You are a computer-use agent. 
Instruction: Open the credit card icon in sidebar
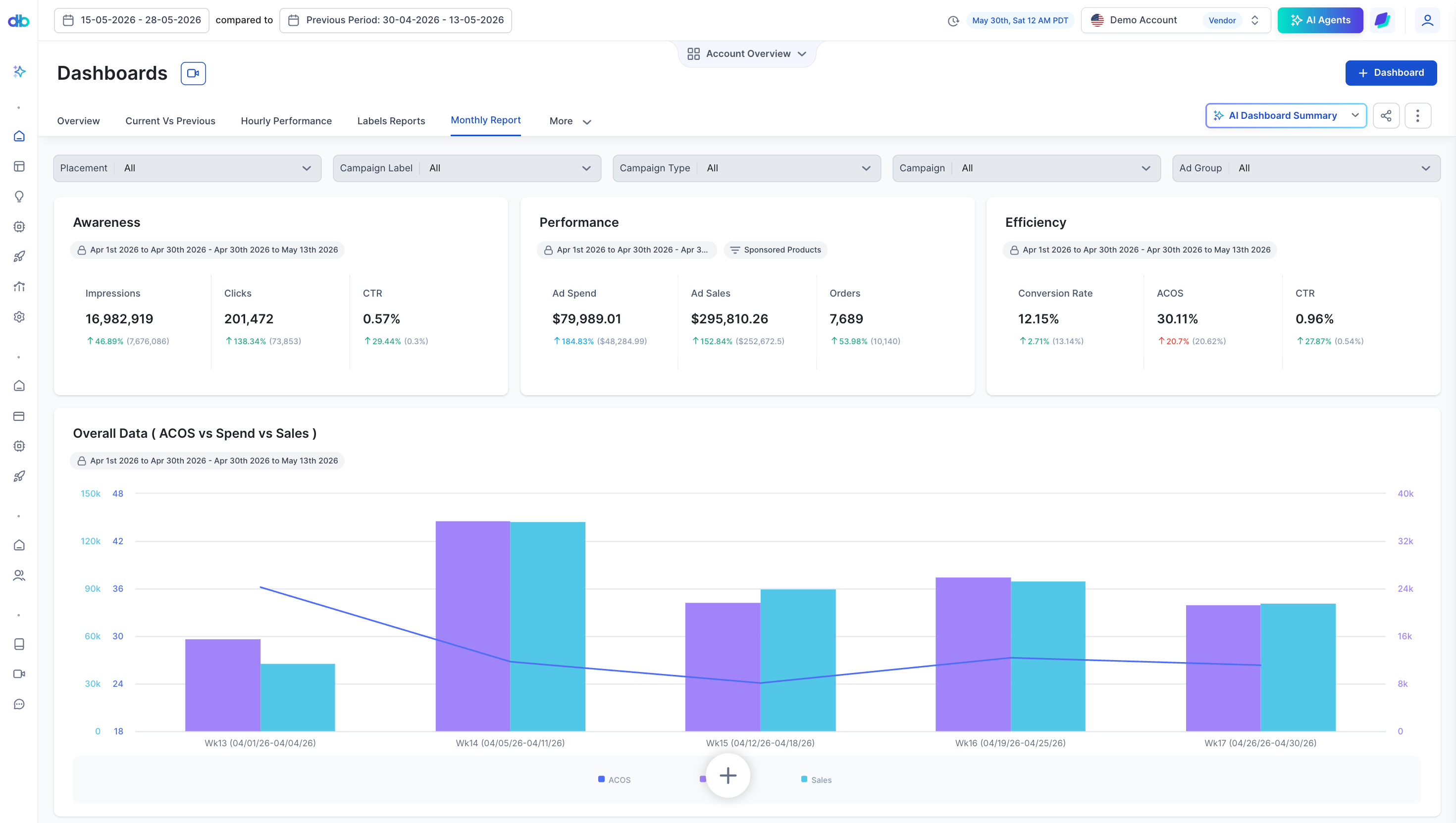19,416
